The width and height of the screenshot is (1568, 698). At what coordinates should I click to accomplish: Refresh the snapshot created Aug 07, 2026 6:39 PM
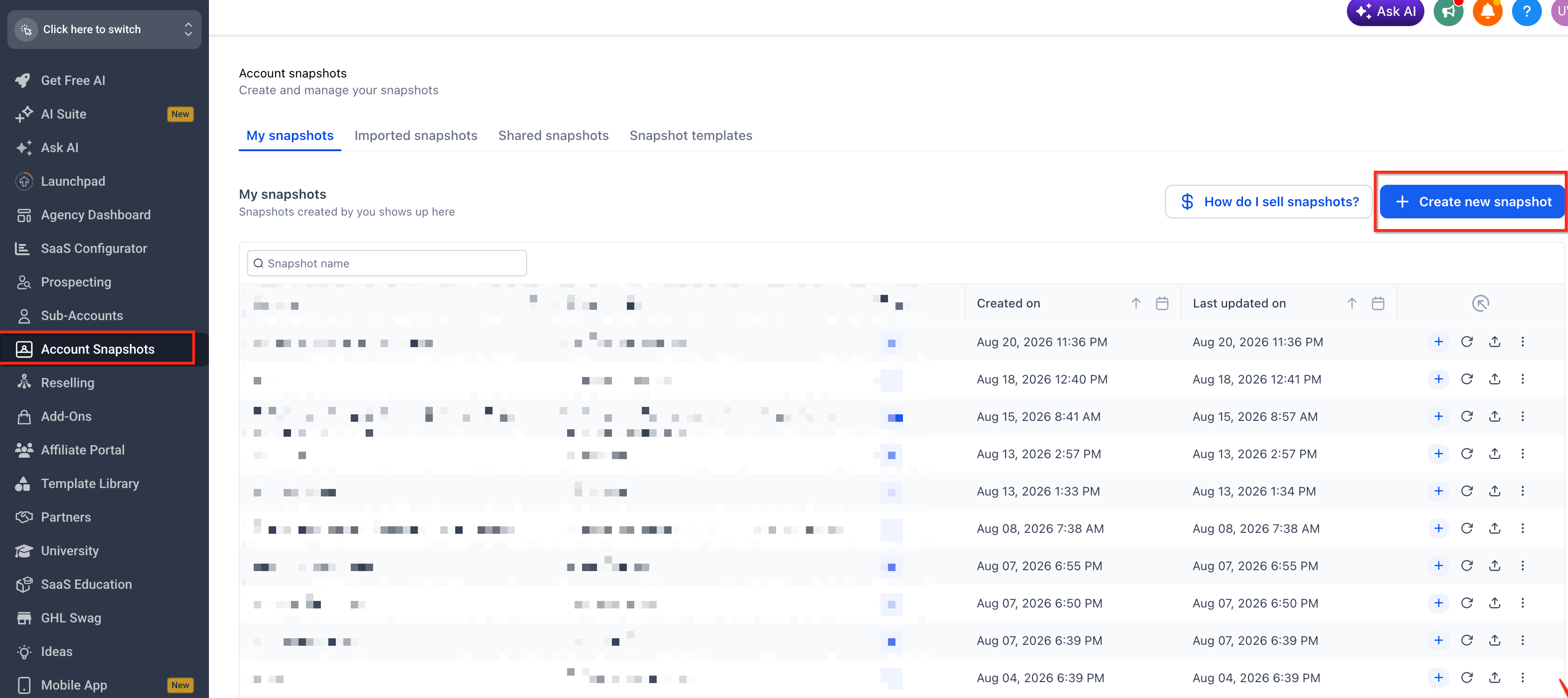pos(1466,640)
